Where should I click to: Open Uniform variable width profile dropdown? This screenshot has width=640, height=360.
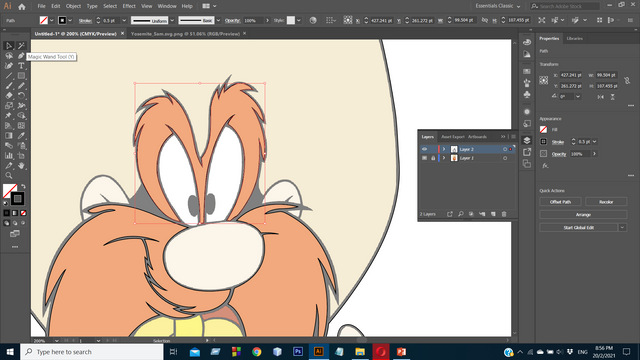(172, 20)
